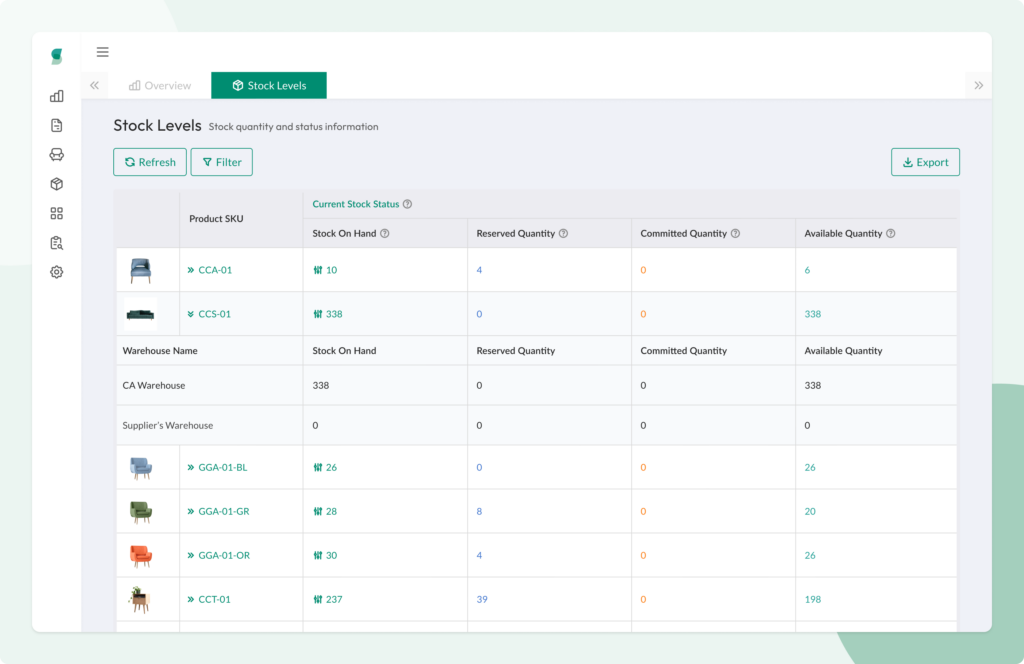1024x664 pixels.
Task: Open the bar chart analytics sidebar icon
Action: coord(57,96)
